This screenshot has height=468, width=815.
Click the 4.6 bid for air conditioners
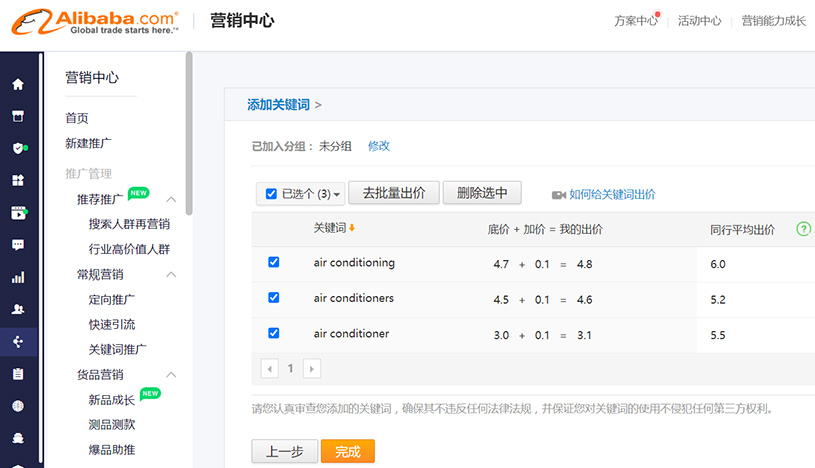584,300
